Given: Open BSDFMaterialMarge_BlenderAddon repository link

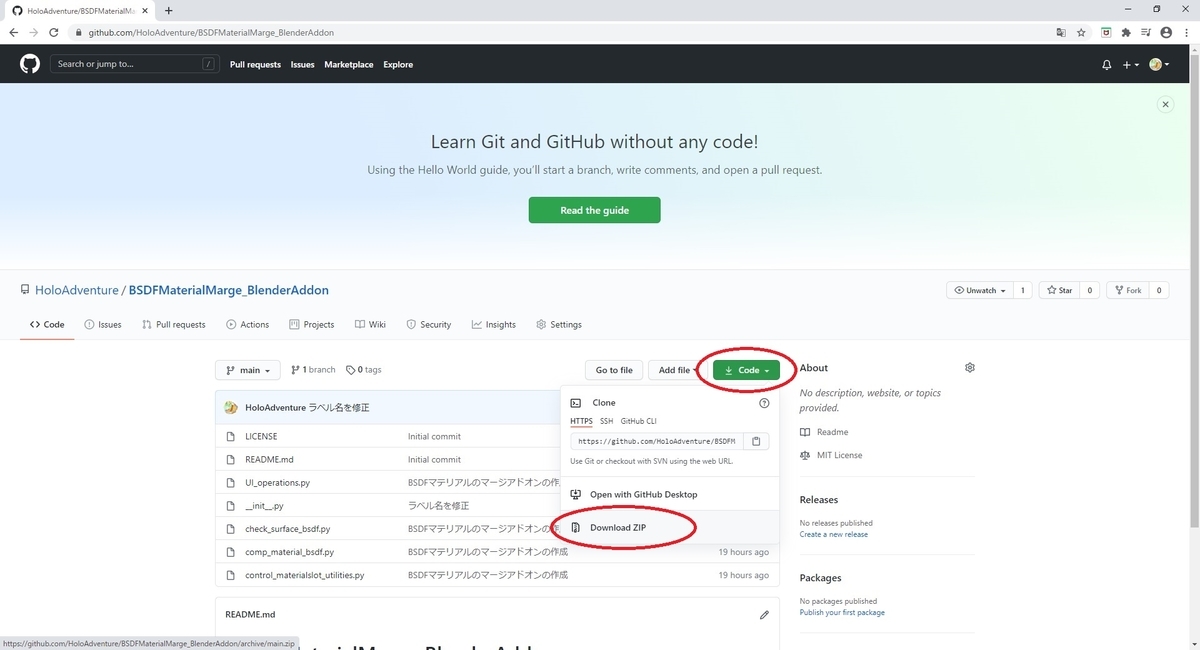Looking at the screenshot, I should pos(229,290).
